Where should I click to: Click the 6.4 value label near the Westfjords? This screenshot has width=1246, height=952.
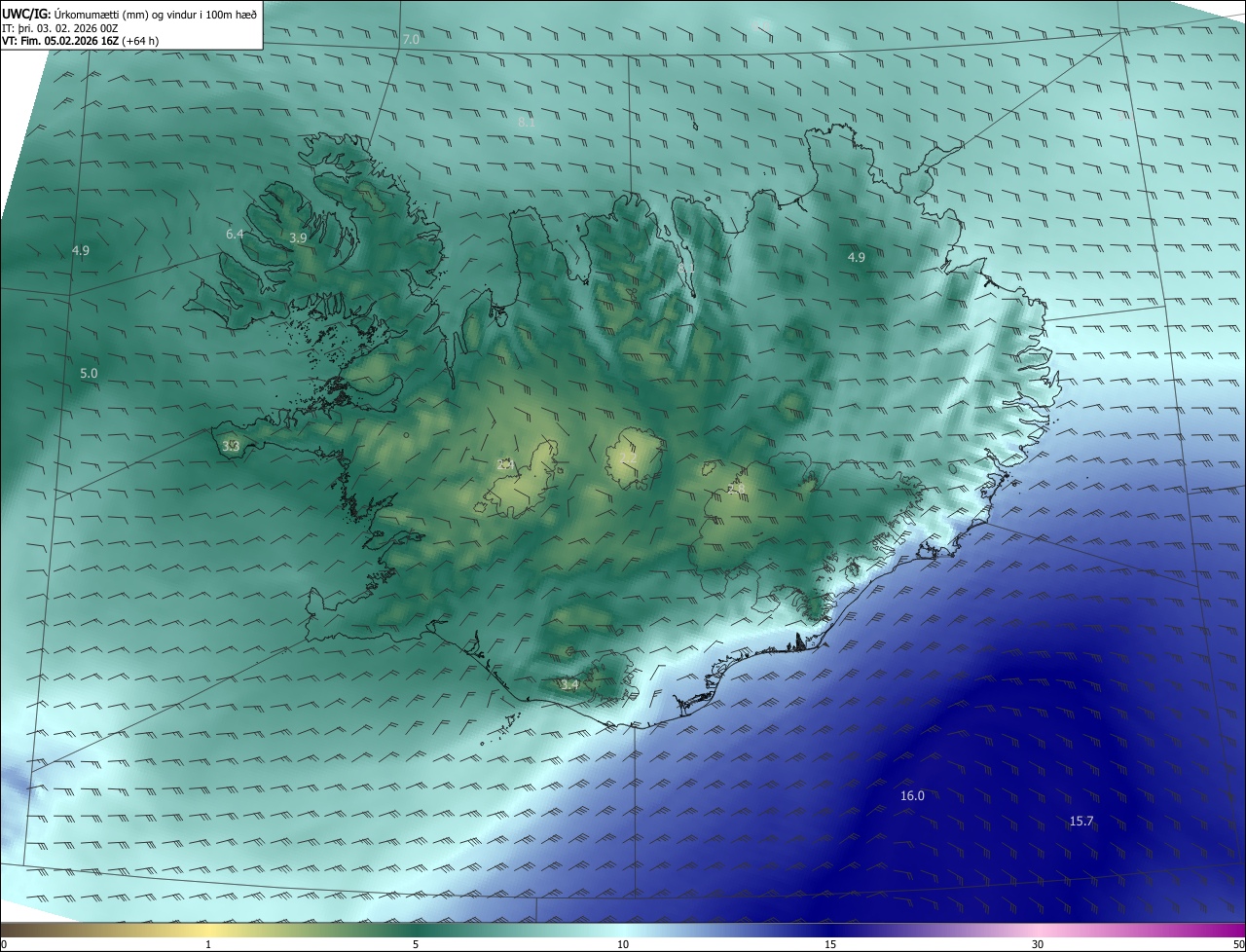click(235, 234)
